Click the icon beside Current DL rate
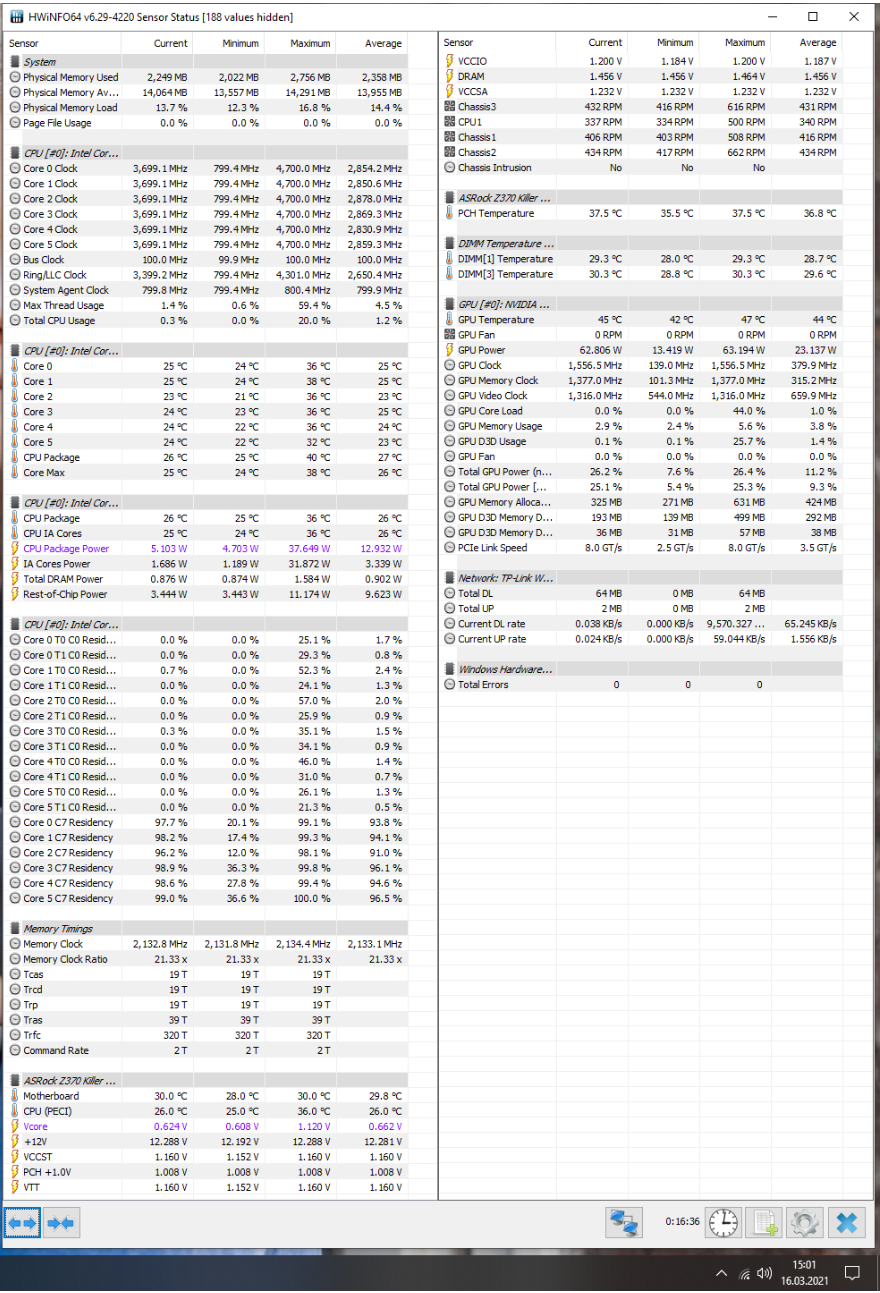This screenshot has height=1293, width=880. (449, 624)
